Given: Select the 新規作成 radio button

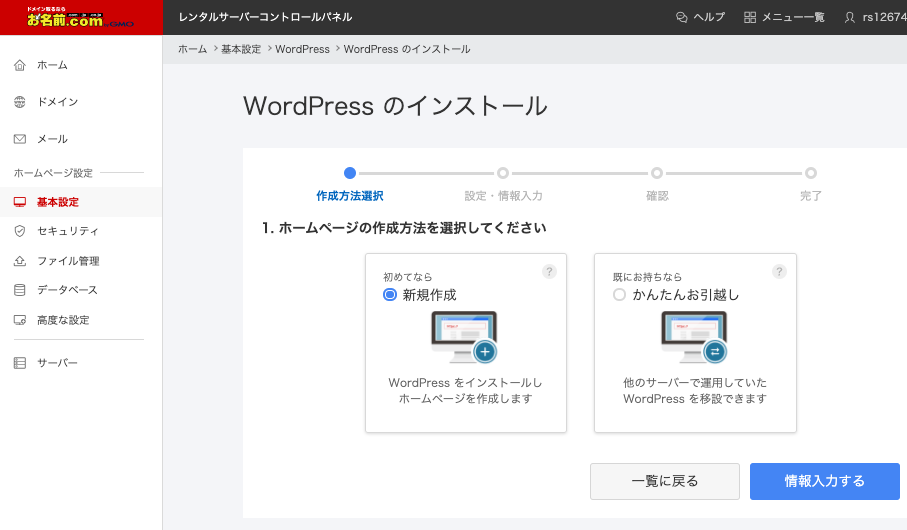Looking at the screenshot, I should 390,295.
